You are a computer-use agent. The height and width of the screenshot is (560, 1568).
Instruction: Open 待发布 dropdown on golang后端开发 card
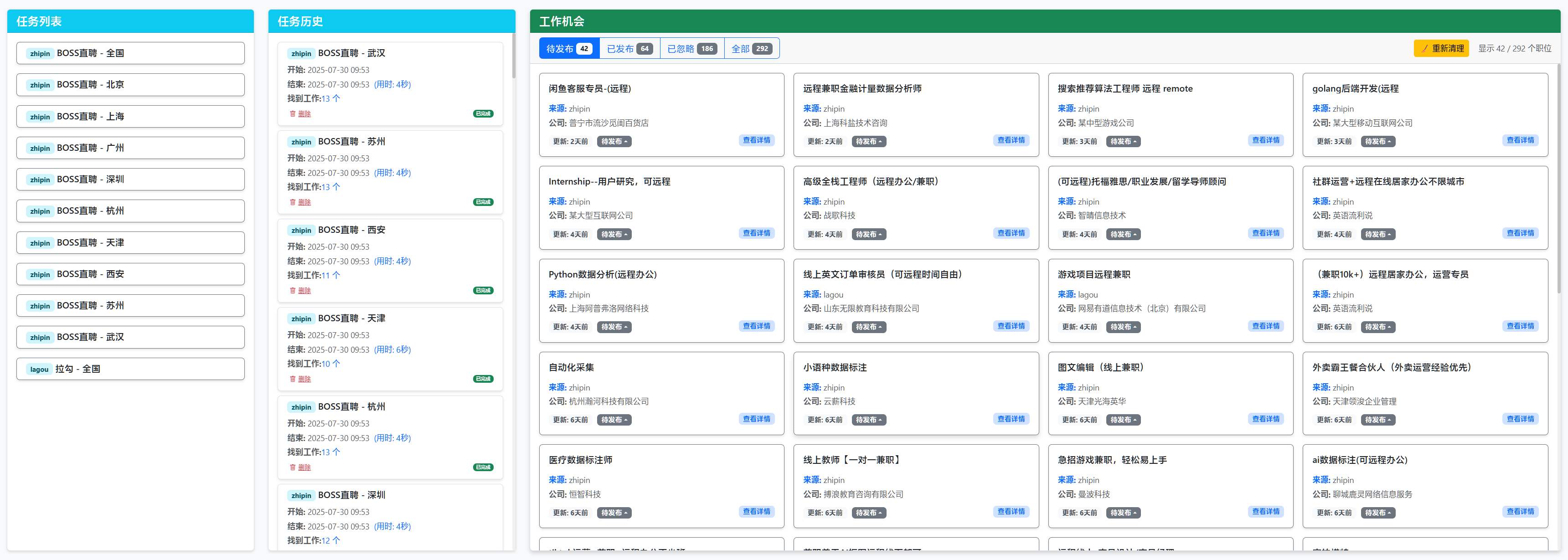[1378, 141]
